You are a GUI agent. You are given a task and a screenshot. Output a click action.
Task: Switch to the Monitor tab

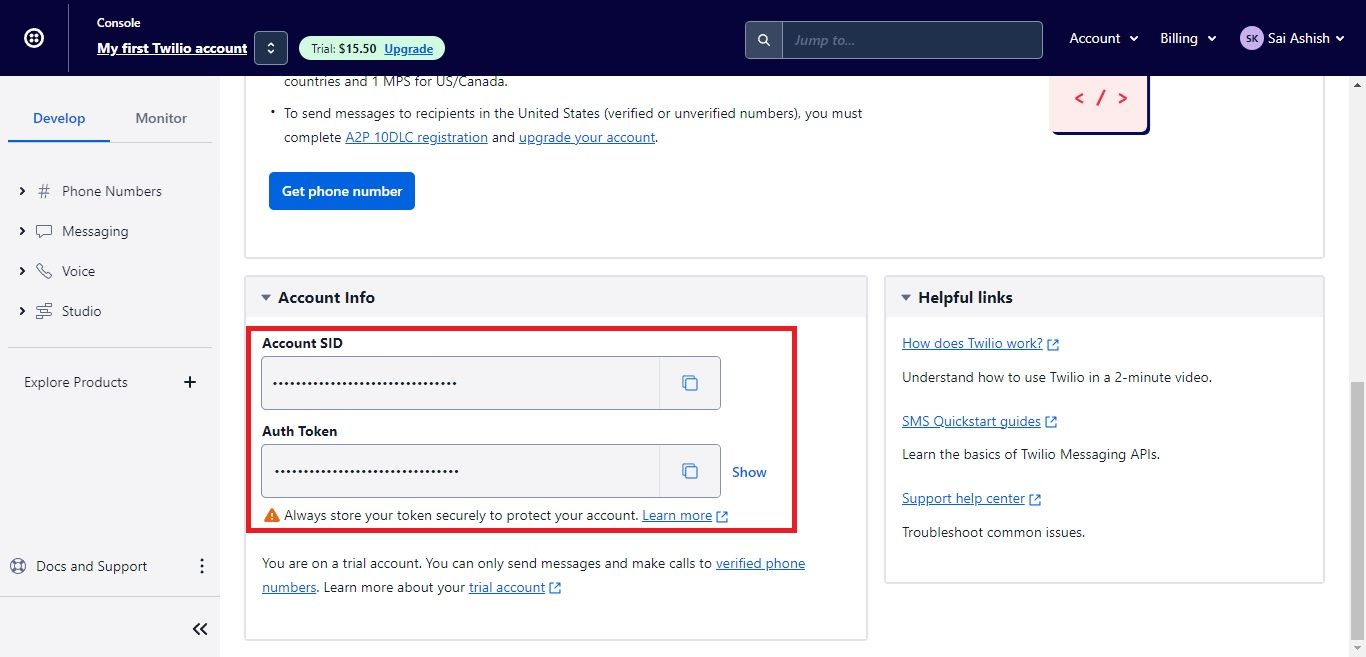coord(161,118)
